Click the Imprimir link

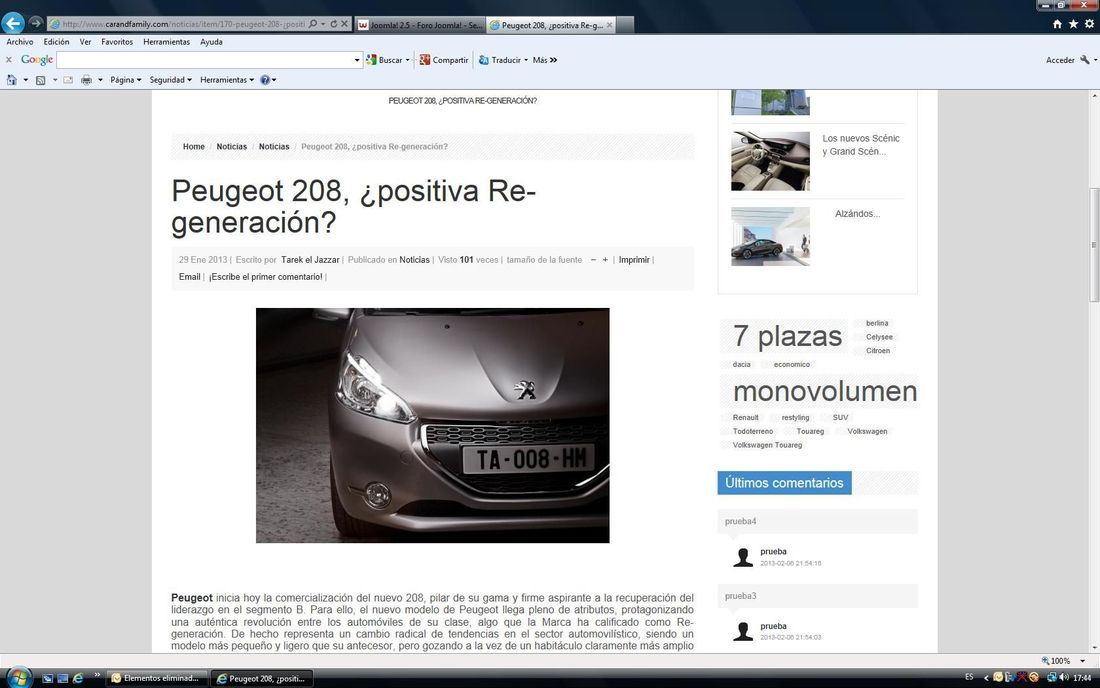coord(634,260)
